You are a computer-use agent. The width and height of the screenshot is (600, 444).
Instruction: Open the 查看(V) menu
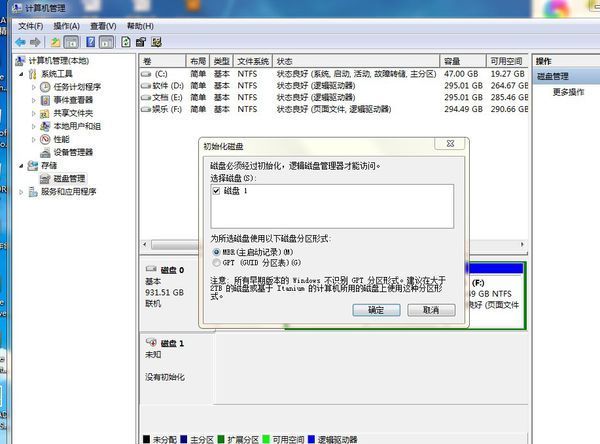pos(101,25)
